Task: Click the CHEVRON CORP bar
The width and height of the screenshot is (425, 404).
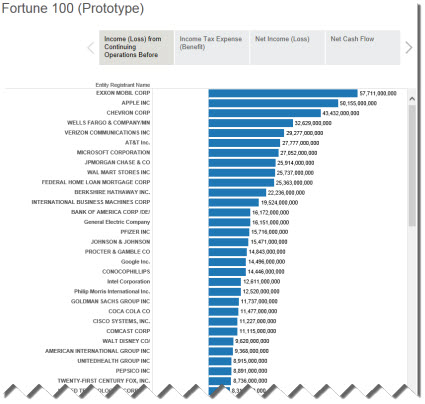Action: [x=265, y=113]
